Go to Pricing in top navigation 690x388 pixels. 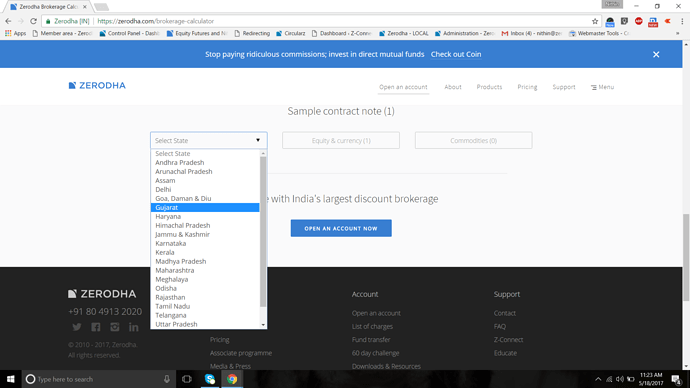pos(527,87)
